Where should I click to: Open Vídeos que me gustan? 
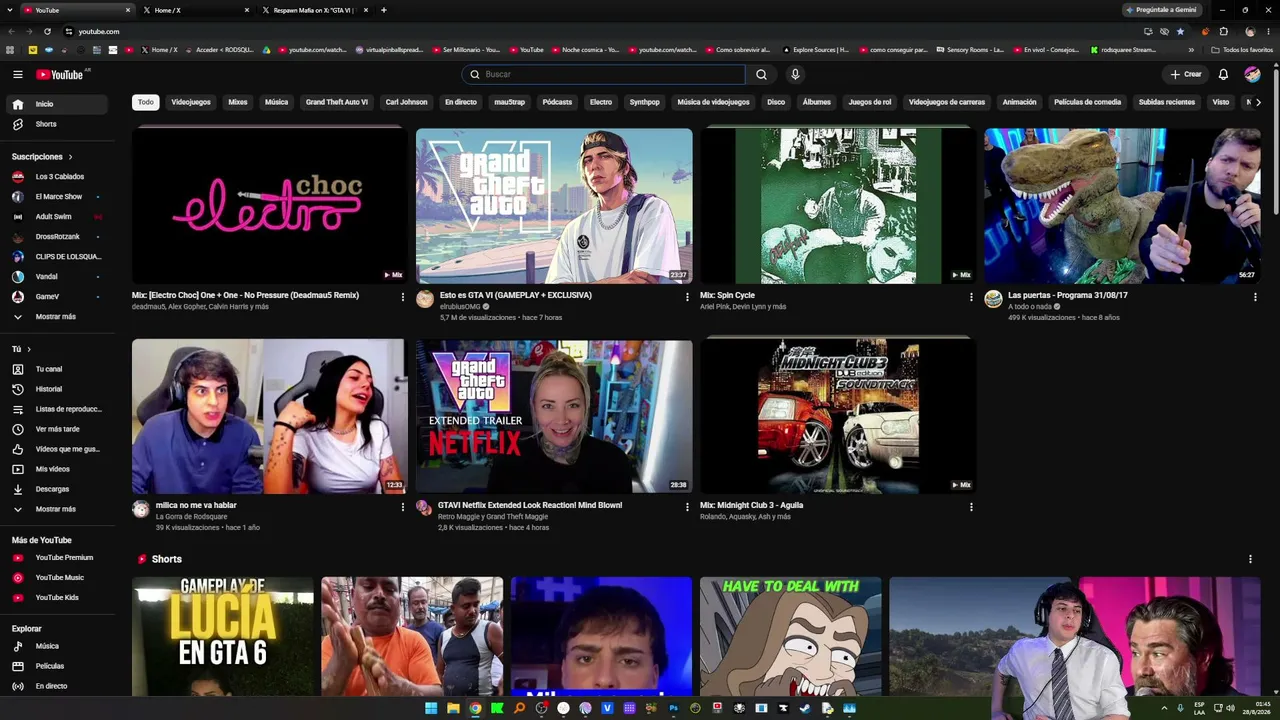coord(57,449)
